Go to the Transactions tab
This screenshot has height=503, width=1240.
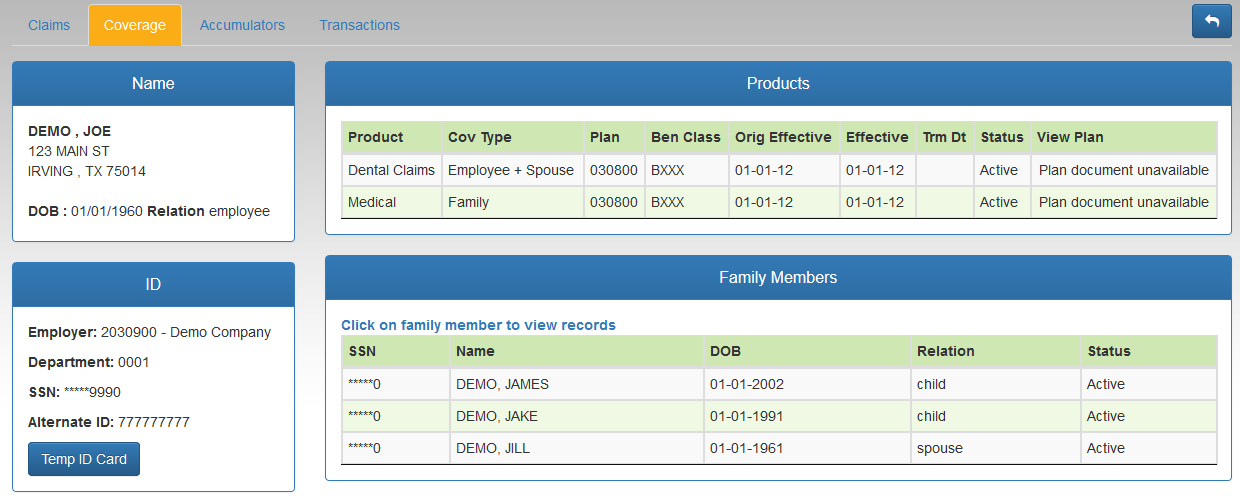tap(359, 25)
